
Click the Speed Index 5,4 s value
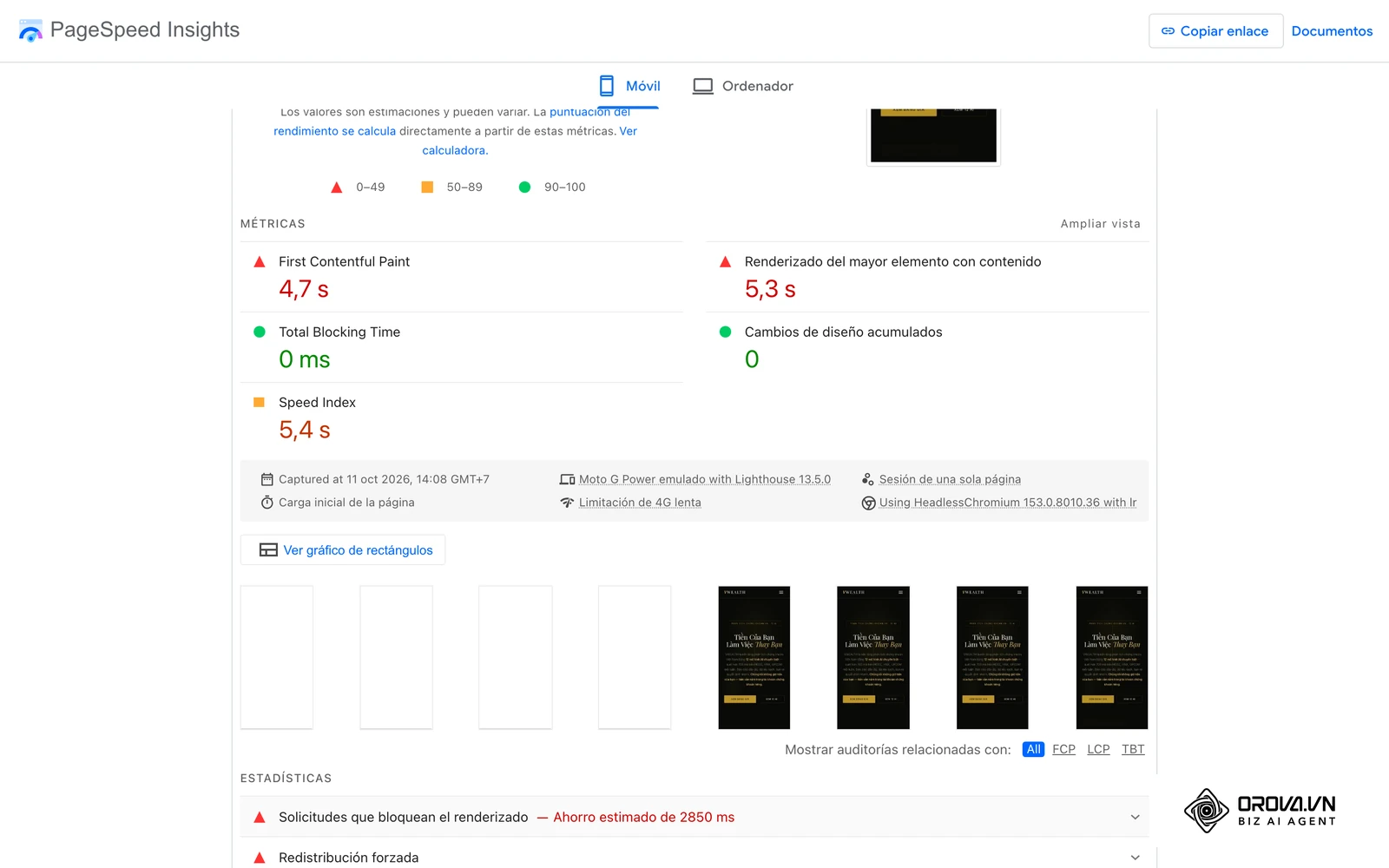[x=305, y=430]
